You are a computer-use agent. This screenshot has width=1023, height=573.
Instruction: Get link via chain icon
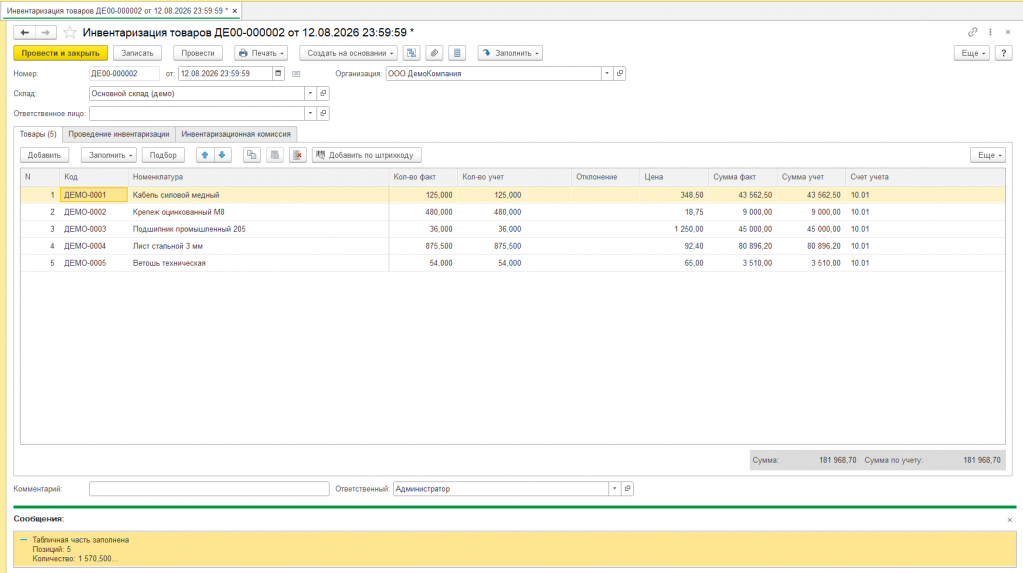coord(972,32)
